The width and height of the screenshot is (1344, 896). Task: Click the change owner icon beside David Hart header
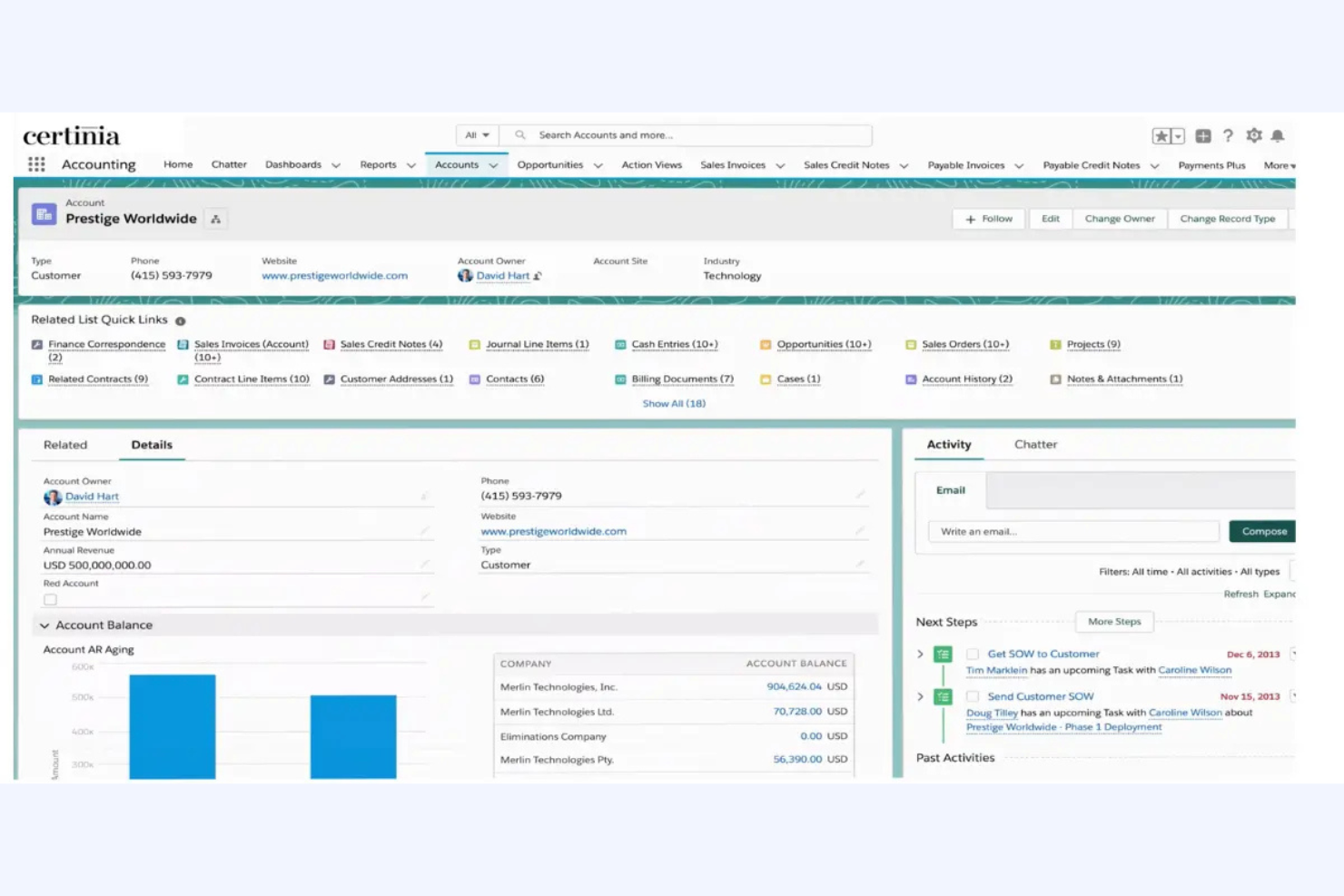click(x=538, y=276)
